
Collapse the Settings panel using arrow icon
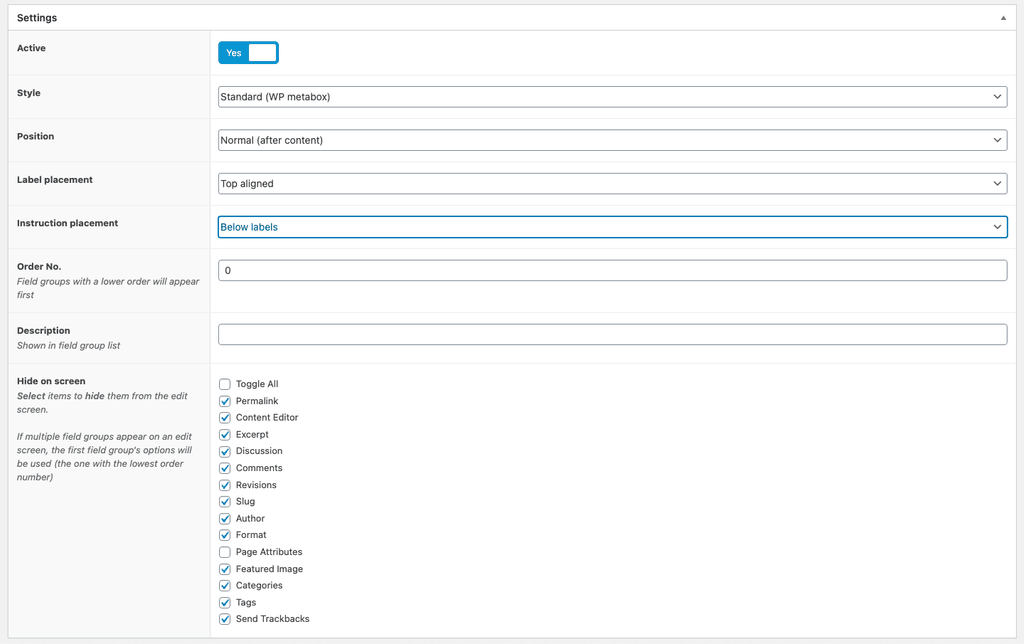pyautogui.click(x=1003, y=18)
